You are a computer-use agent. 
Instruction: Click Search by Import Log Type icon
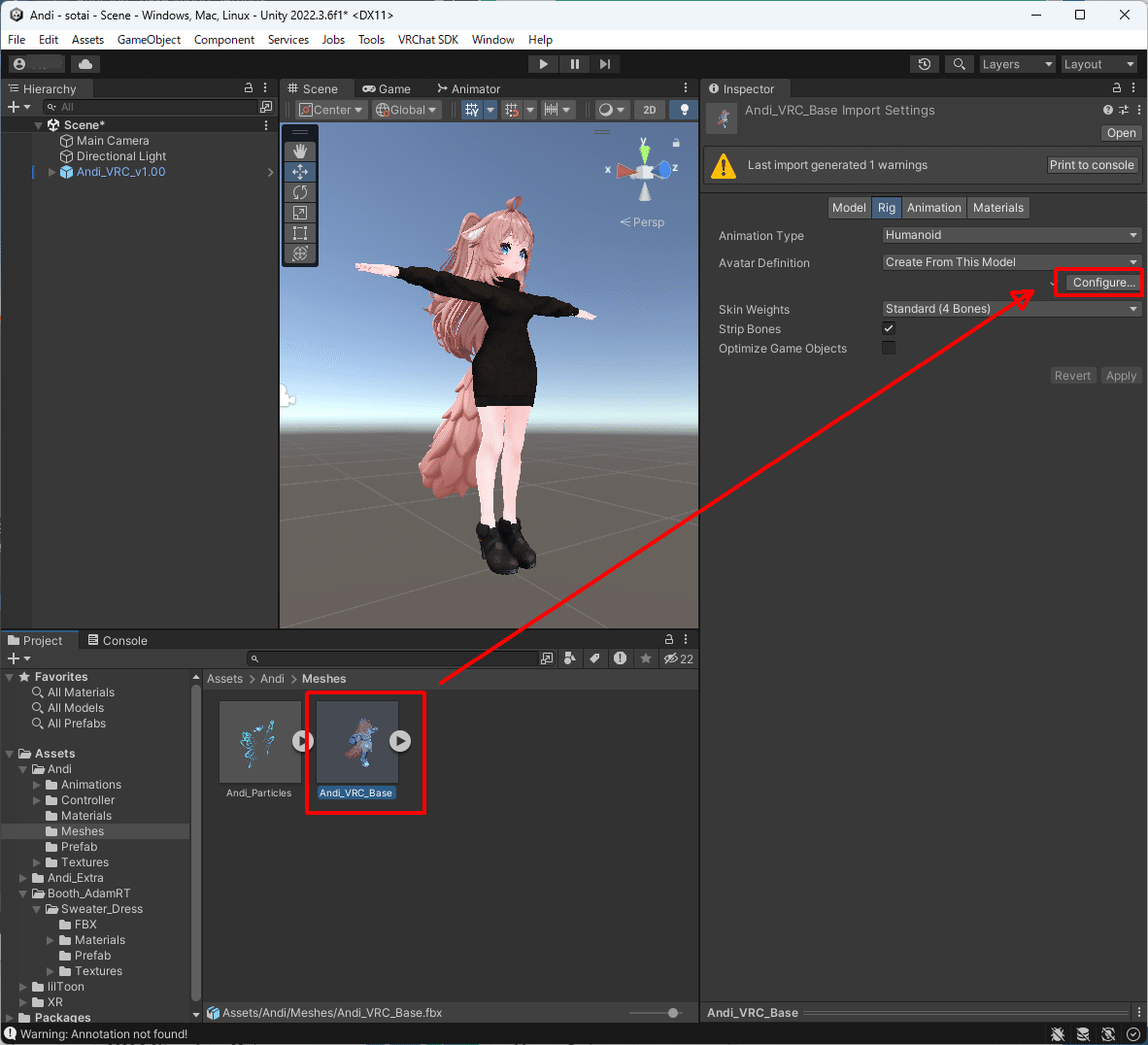point(620,658)
